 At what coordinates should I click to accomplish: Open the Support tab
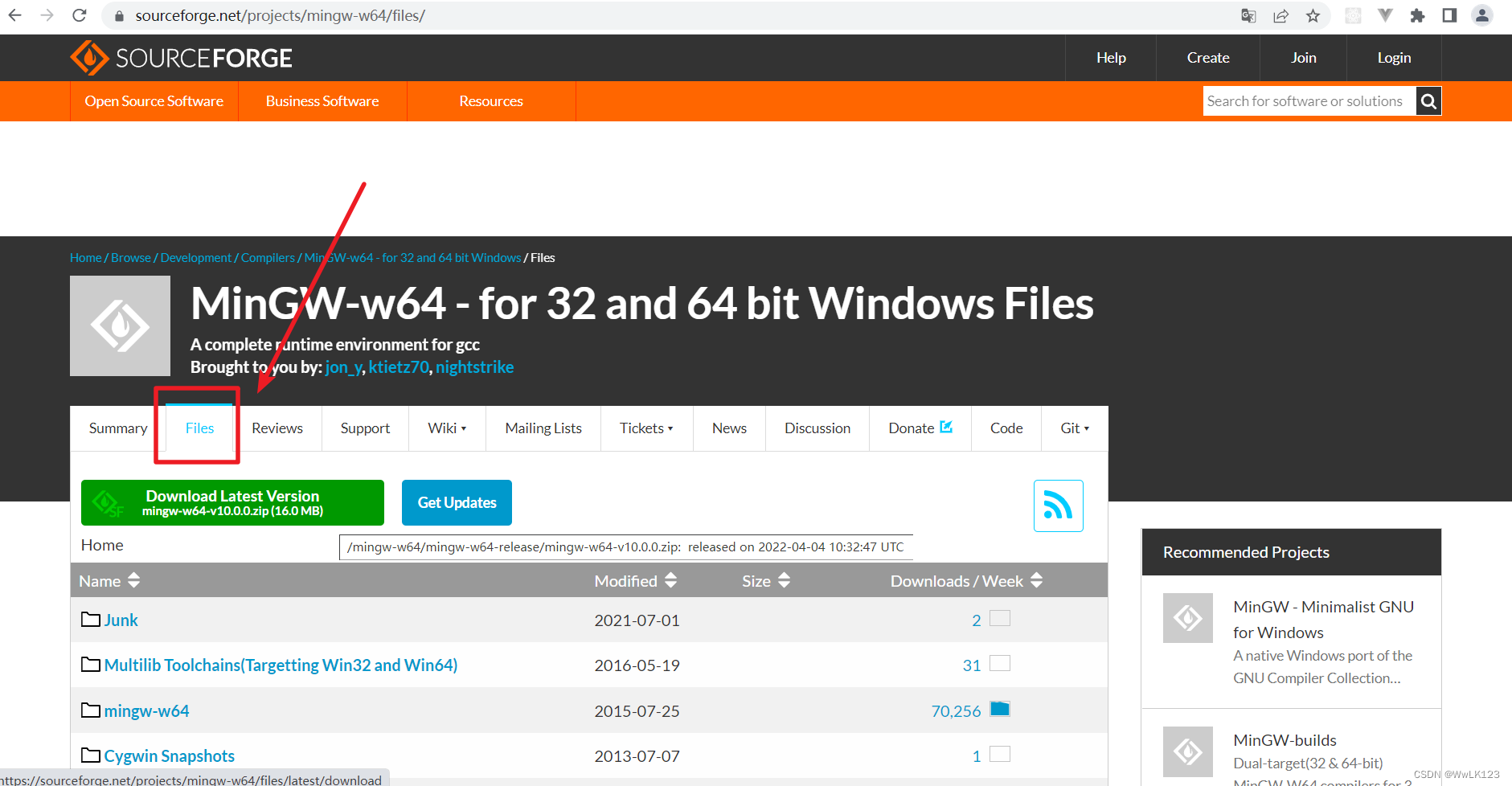[365, 428]
